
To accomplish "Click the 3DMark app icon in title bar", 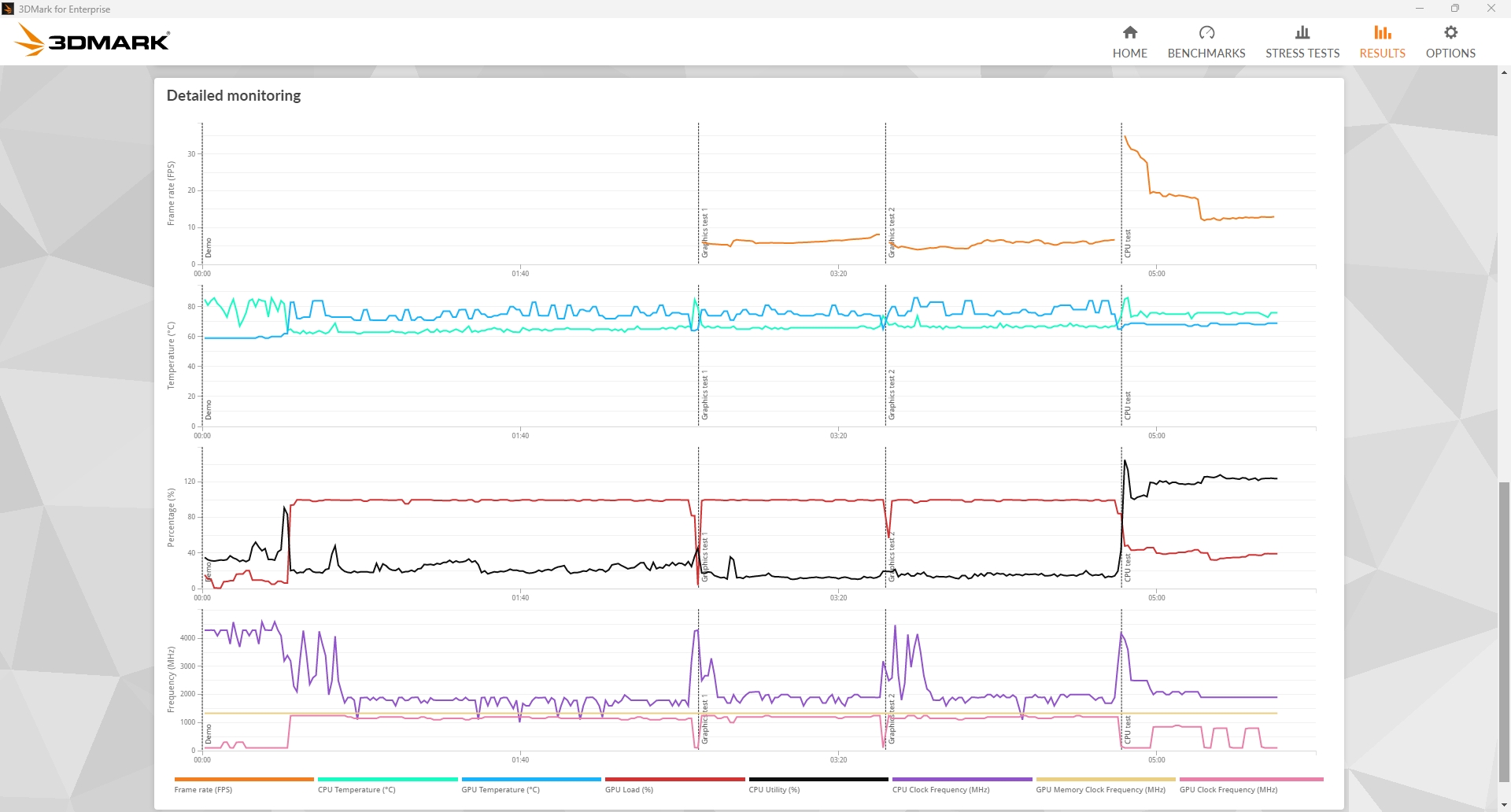I will (9, 9).
